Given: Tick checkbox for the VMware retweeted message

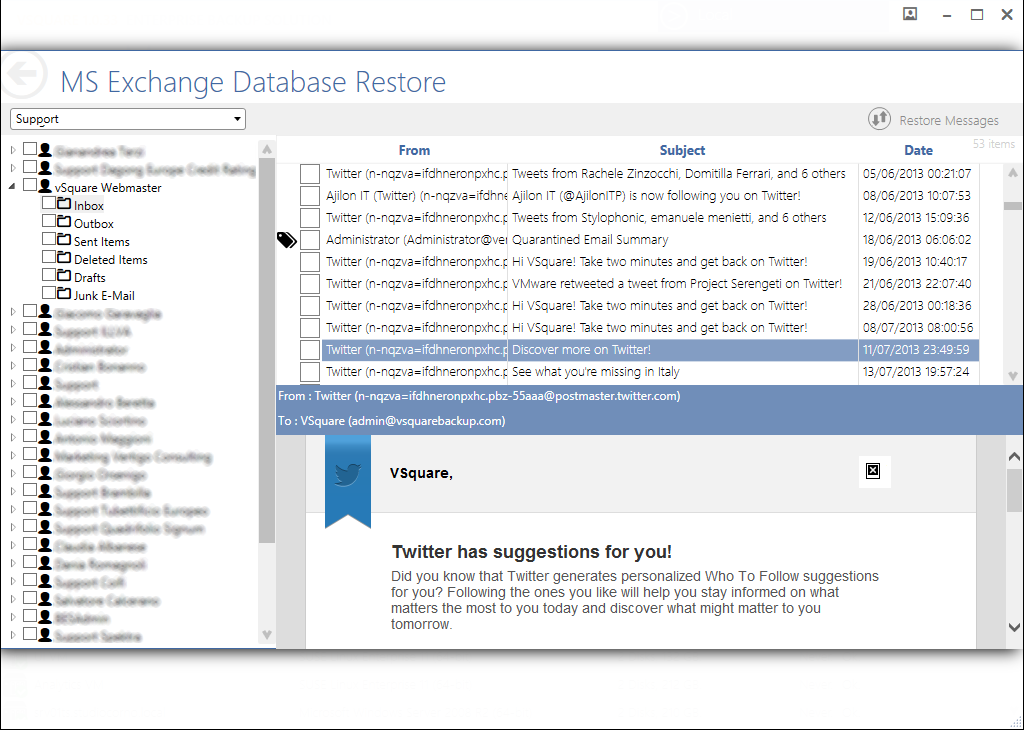Looking at the screenshot, I should 310,283.
